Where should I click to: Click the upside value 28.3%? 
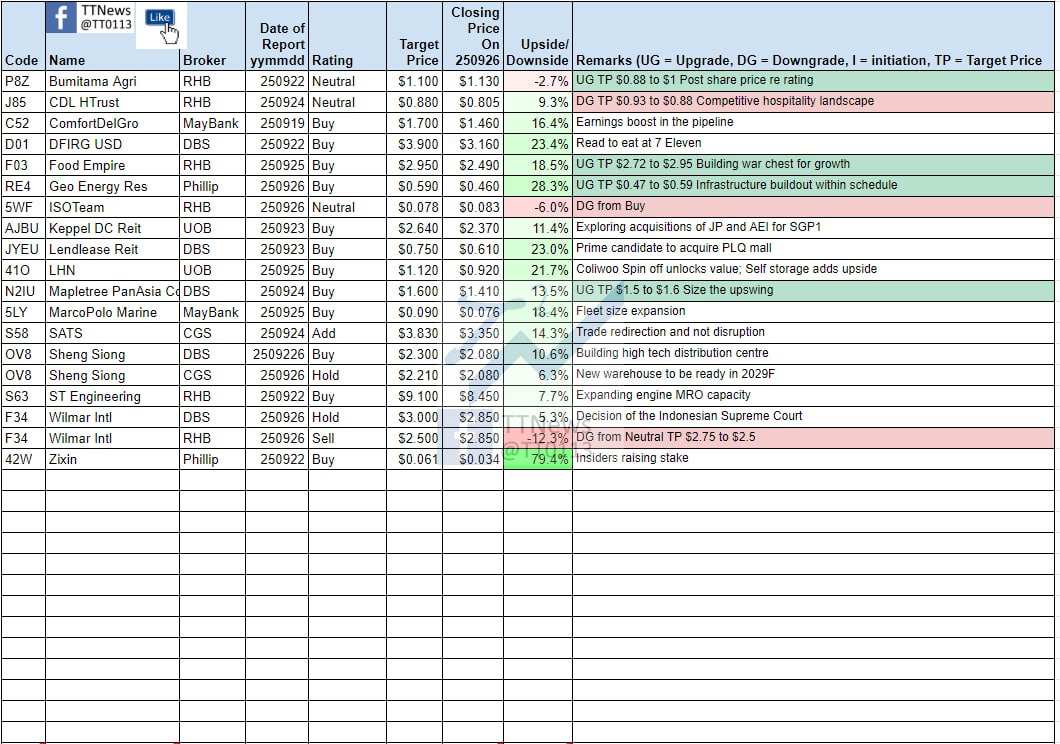[x=537, y=186]
